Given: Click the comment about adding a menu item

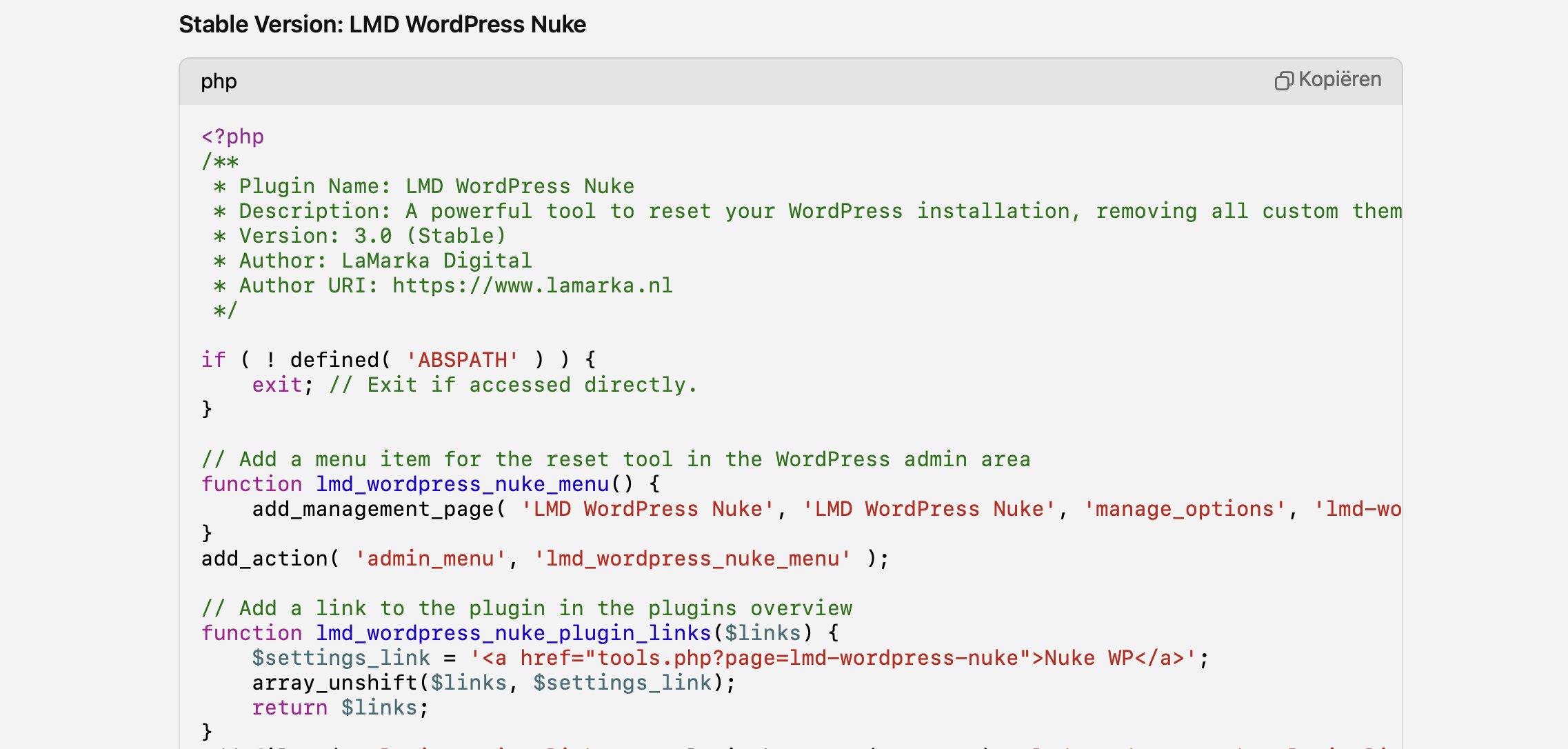Looking at the screenshot, I should coord(616,459).
